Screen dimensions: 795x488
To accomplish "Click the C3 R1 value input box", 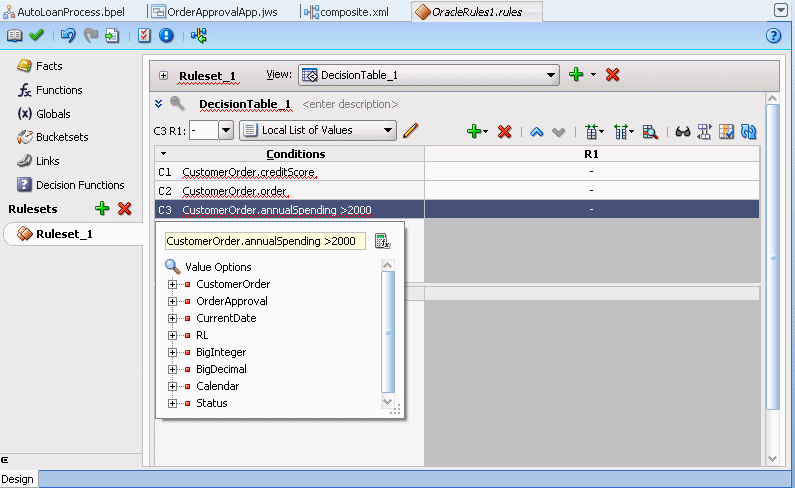I will tap(204, 130).
